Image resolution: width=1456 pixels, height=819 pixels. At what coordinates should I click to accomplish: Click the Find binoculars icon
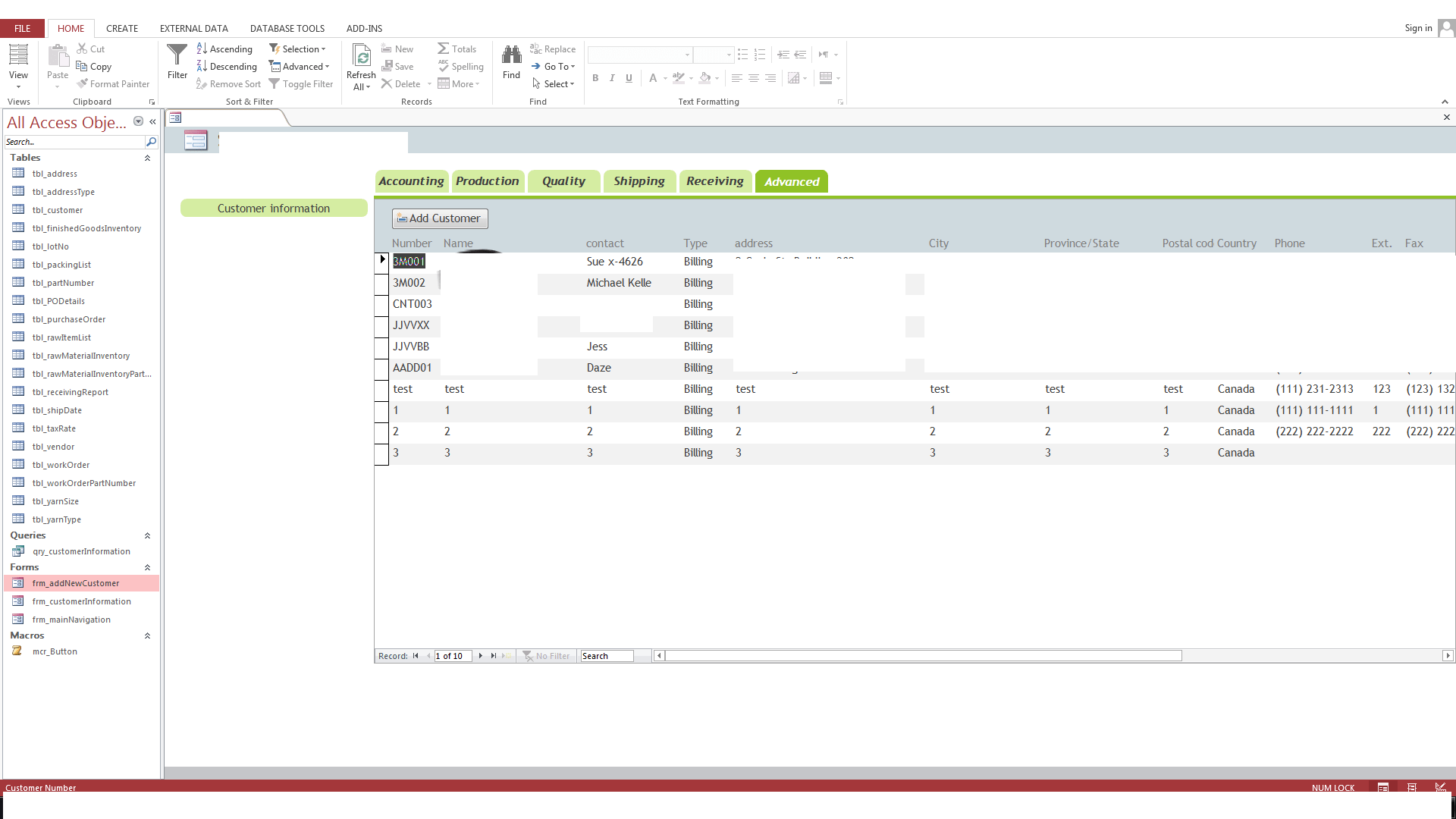pos(511,55)
